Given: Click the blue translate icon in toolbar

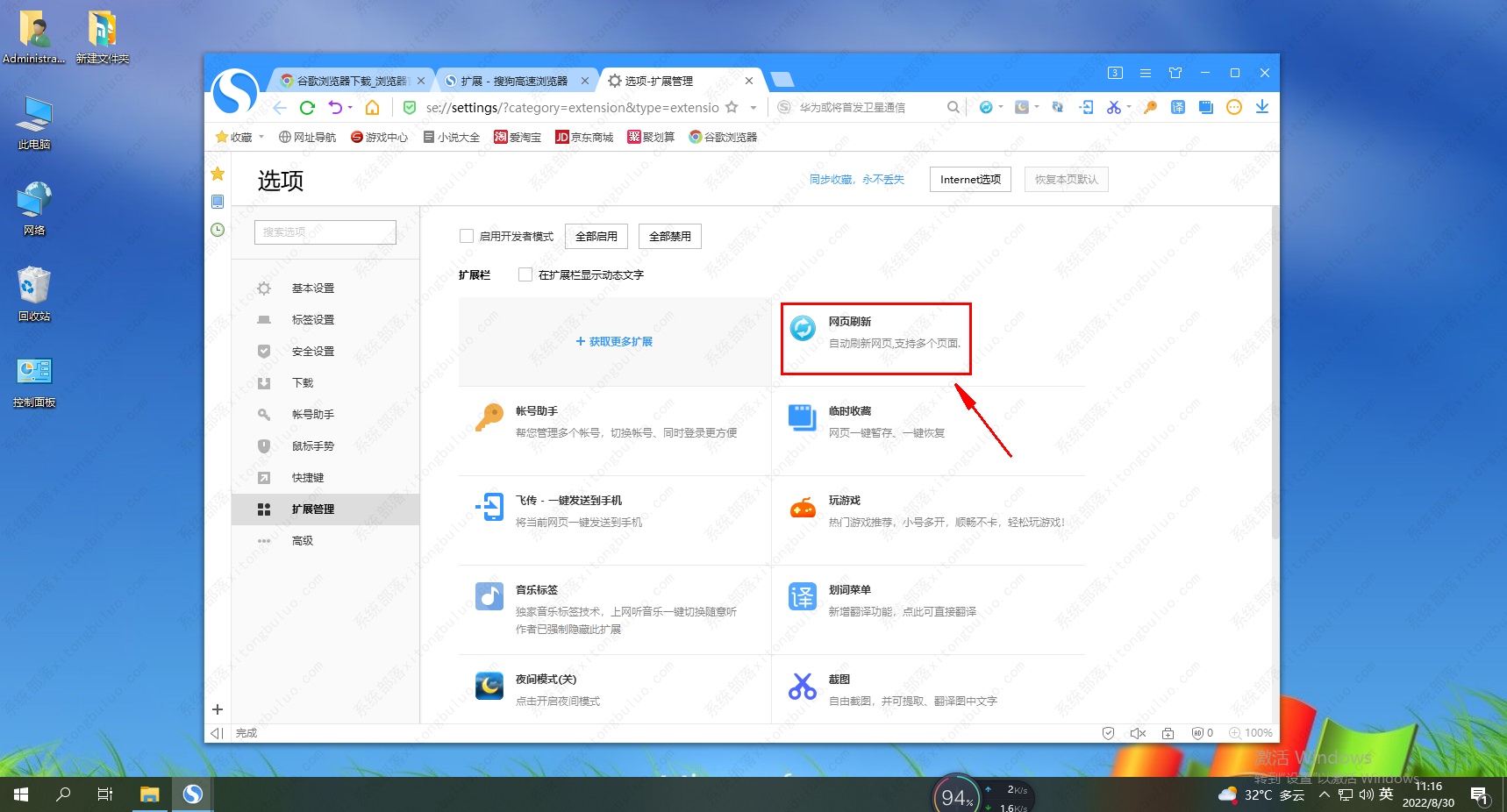Looking at the screenshot, I should (x=1178, y=107).
